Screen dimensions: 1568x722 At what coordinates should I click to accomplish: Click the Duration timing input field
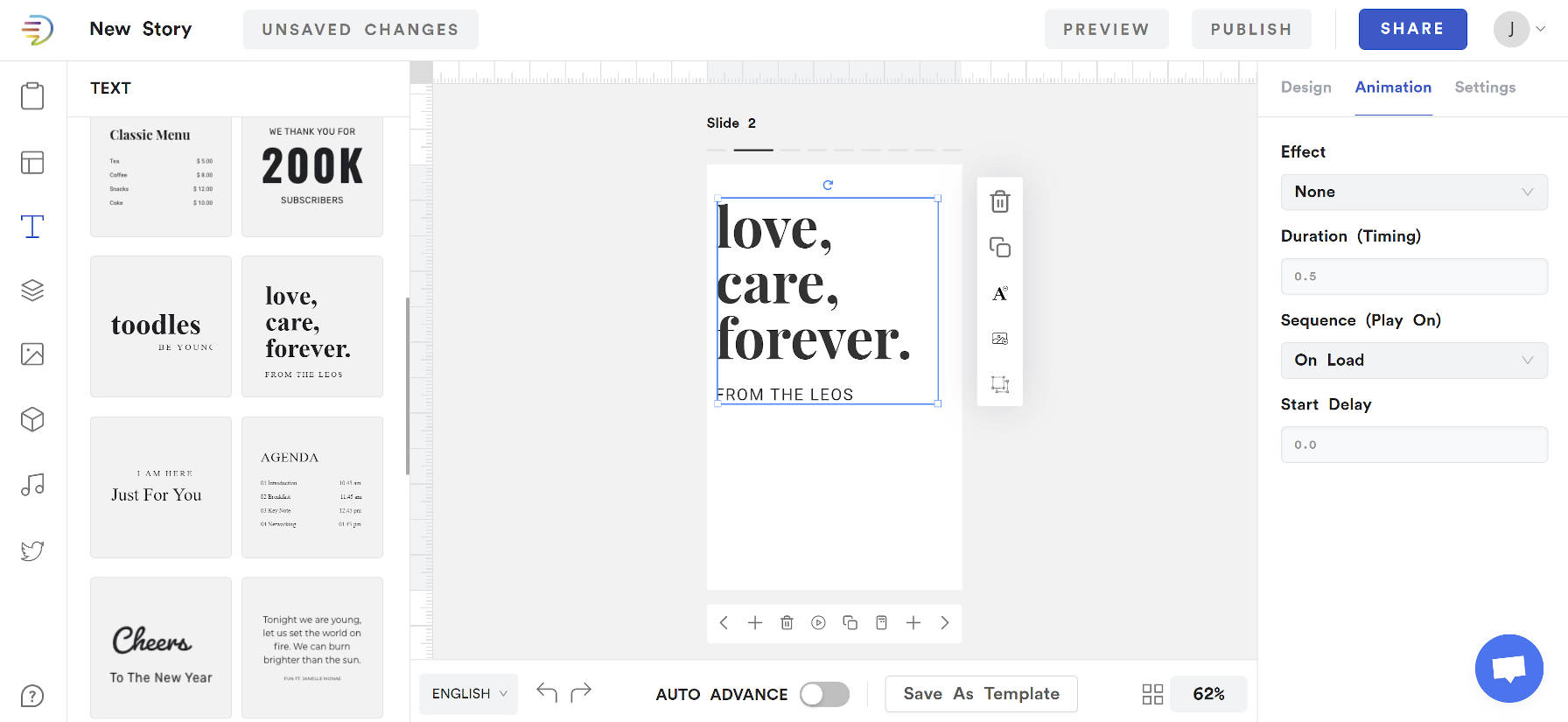coord(1413,277)
